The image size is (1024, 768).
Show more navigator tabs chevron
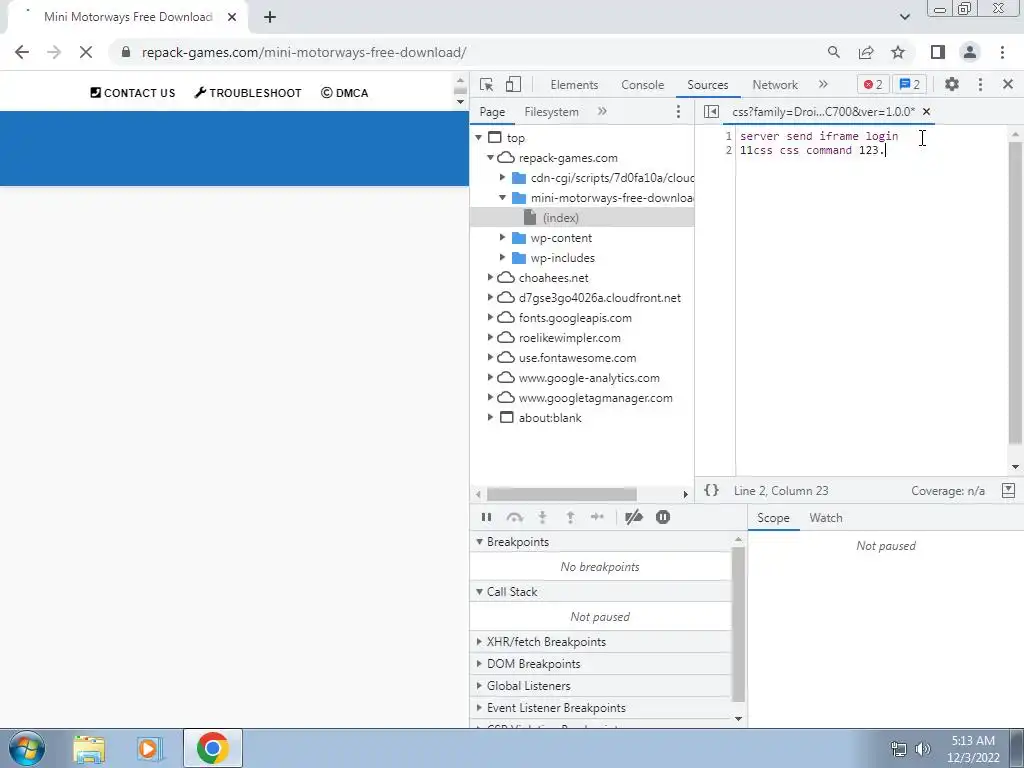[602, 112]
